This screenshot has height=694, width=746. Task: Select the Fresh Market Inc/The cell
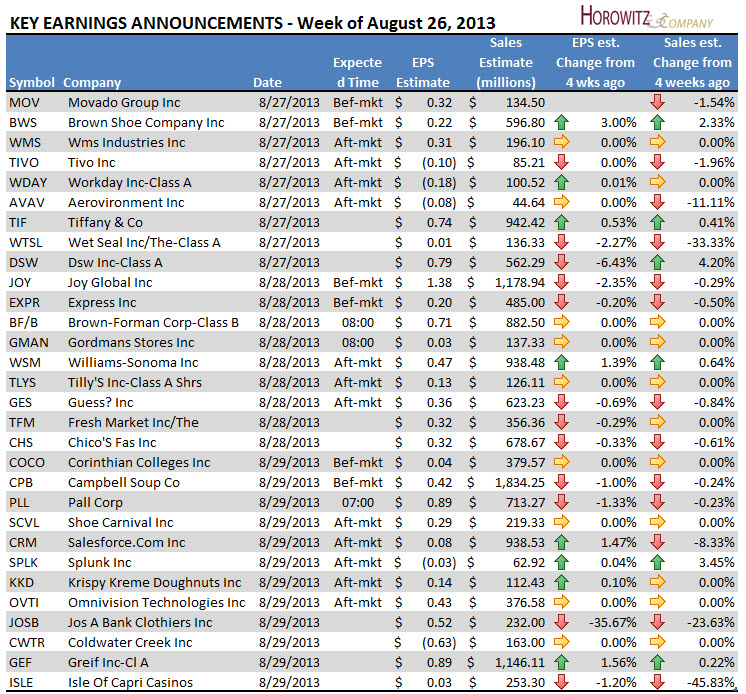pyautogui.click(x=133, y=422)
